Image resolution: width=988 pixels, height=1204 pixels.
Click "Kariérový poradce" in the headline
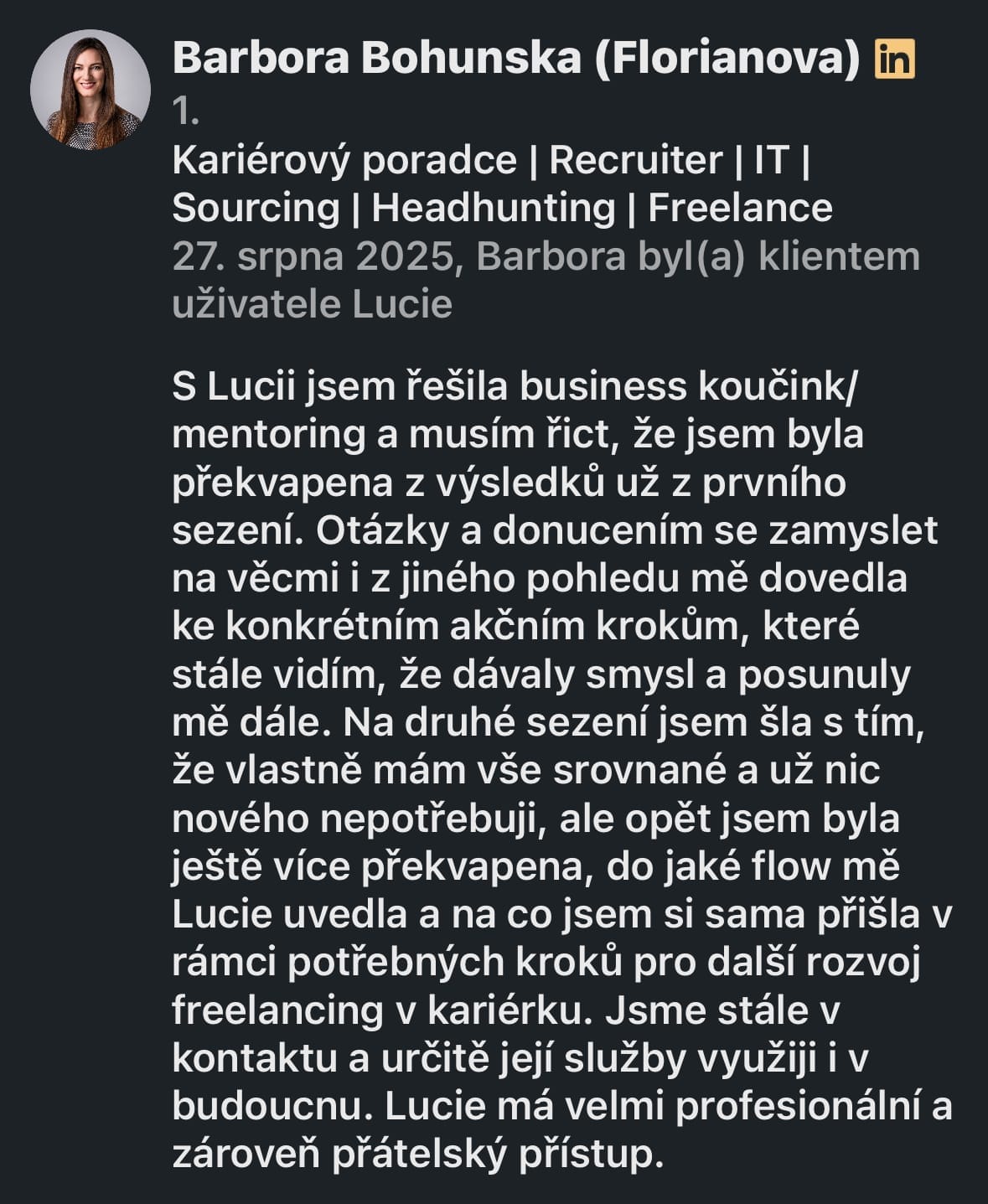click(344, 160)
